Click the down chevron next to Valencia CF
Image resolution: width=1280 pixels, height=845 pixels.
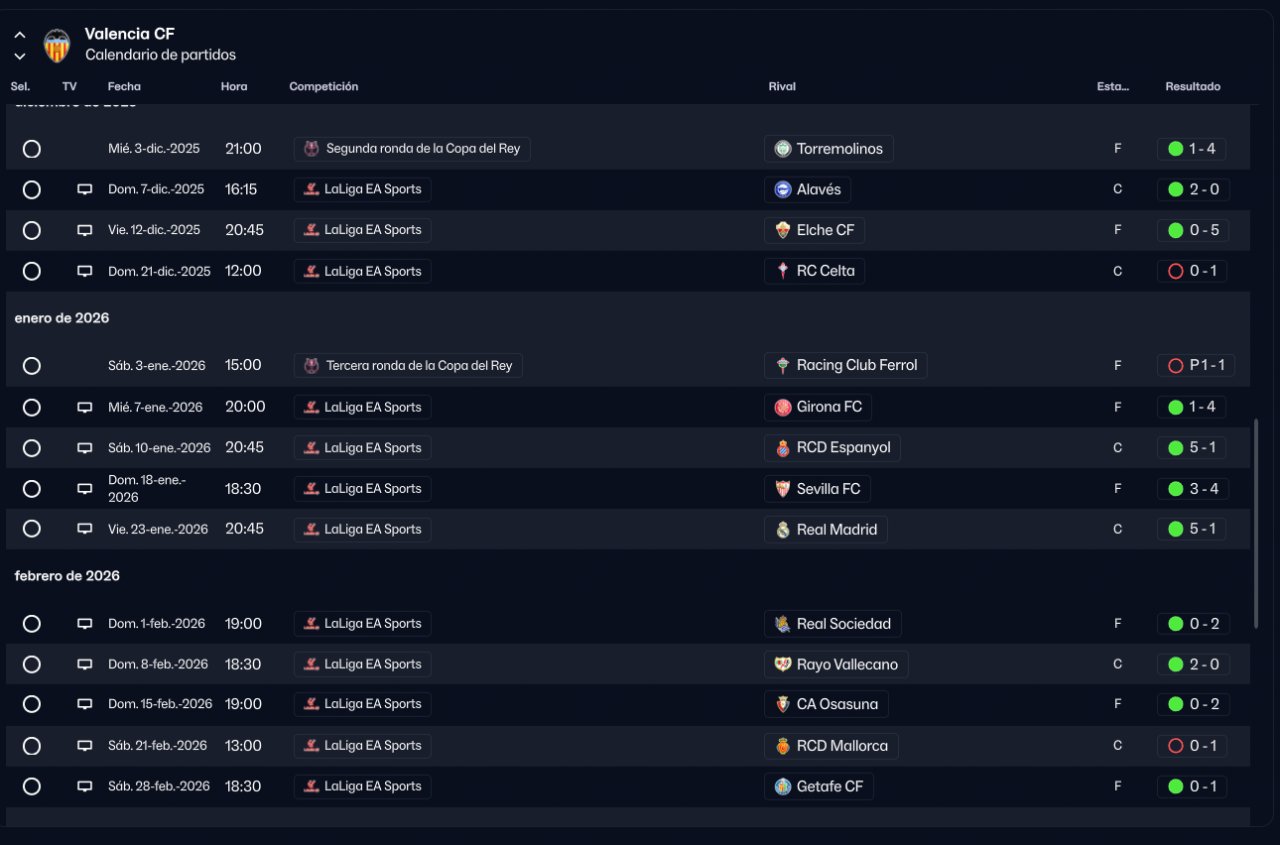20,56
